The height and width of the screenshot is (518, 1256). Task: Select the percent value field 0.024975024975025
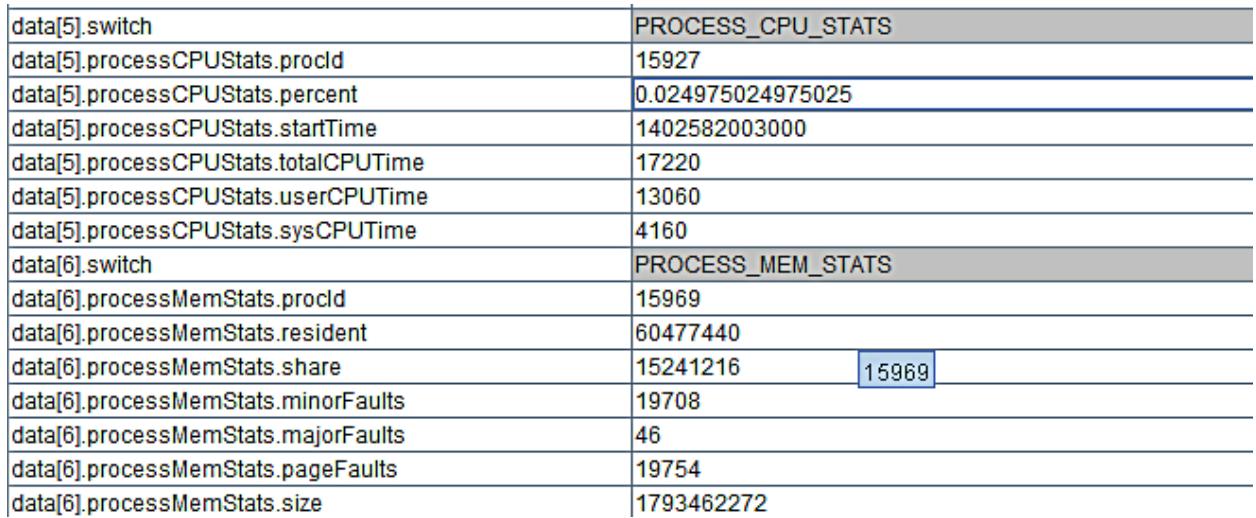click(944, 94)
